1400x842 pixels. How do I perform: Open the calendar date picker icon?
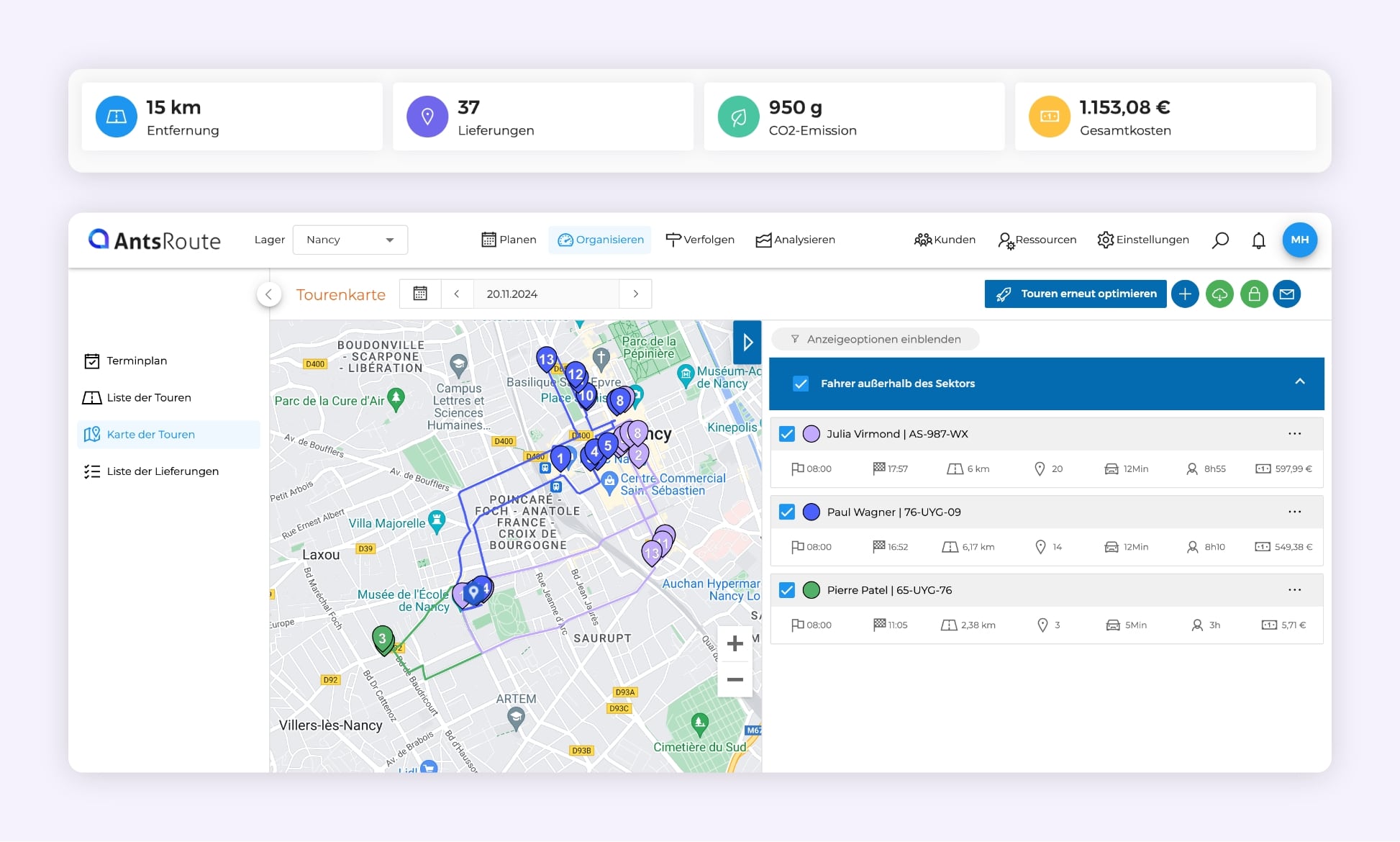click(x=420, y=294)
